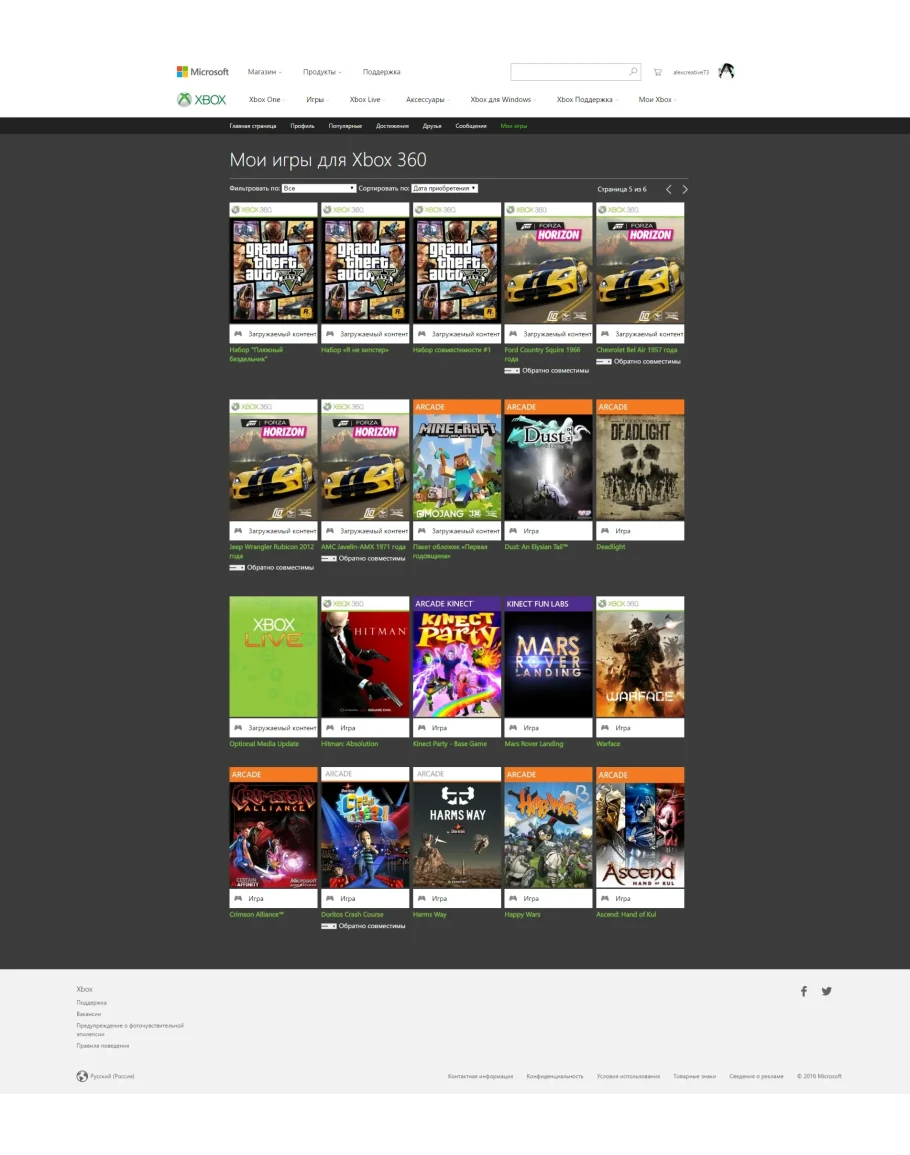The width and height of the screenshot is (910, 1155).
Task: Open the Фильтровать по dropdown
Action: click(x=319, y=188)
